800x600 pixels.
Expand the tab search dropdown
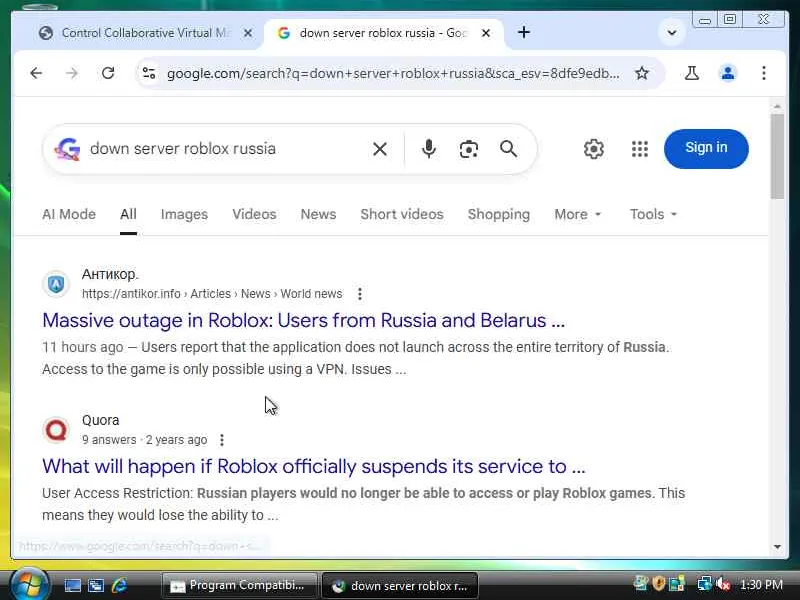point(672,33)
